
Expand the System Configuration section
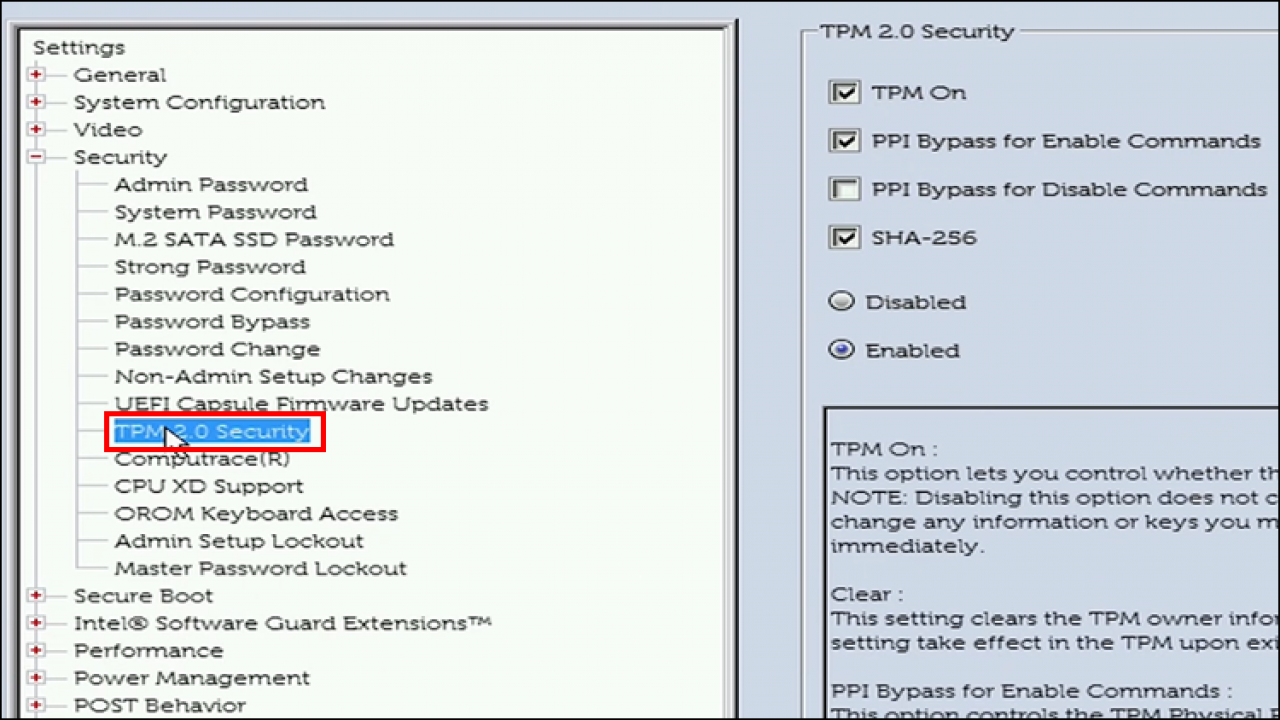pyautogui.click(x=35, y=101)
